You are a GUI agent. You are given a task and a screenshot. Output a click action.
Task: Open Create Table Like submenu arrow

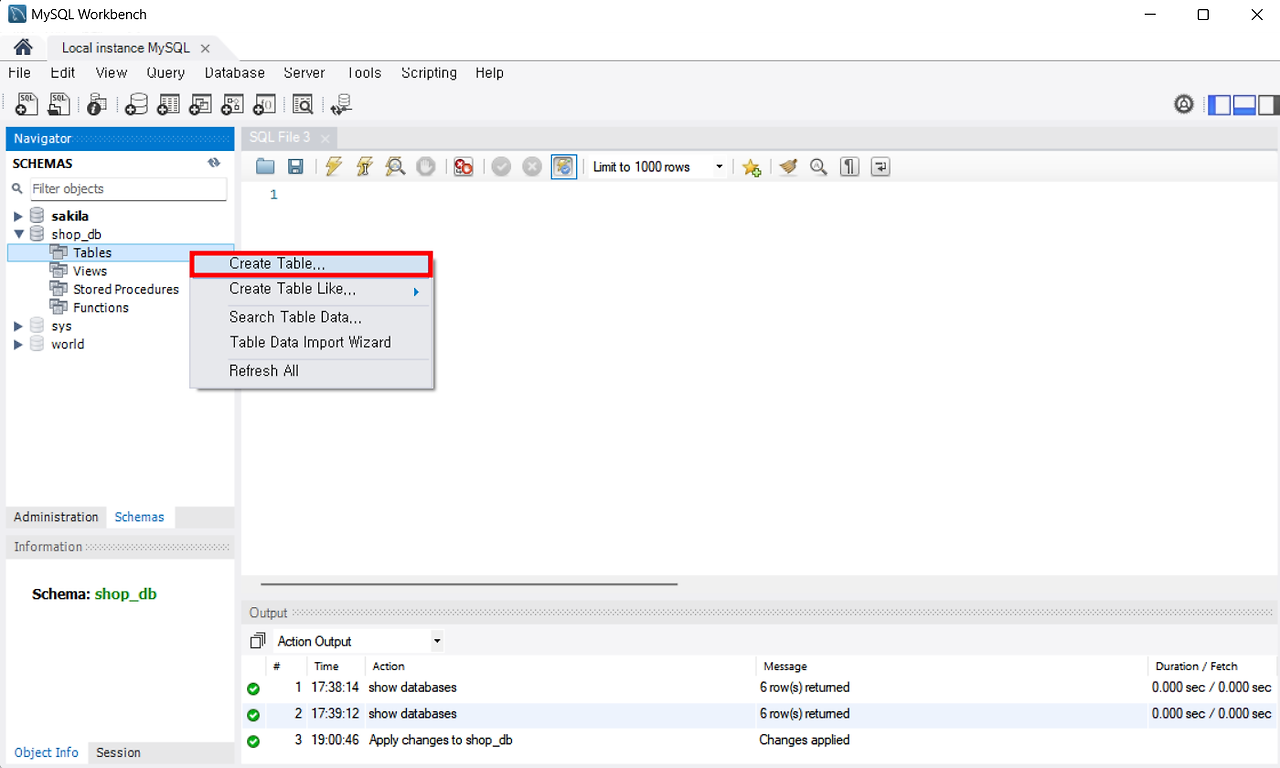(x=416, y=292)
